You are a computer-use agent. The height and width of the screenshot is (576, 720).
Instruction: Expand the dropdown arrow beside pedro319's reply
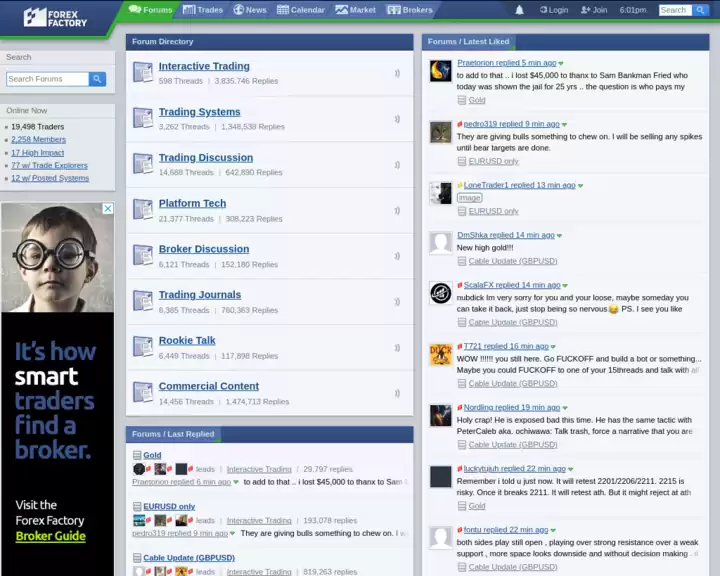coord(564,125)
